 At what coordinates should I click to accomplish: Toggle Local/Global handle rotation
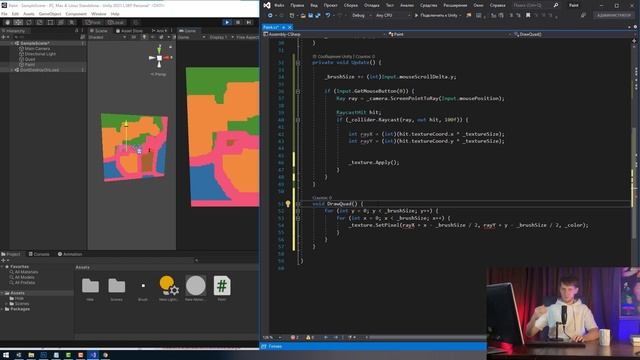point(116,22)
